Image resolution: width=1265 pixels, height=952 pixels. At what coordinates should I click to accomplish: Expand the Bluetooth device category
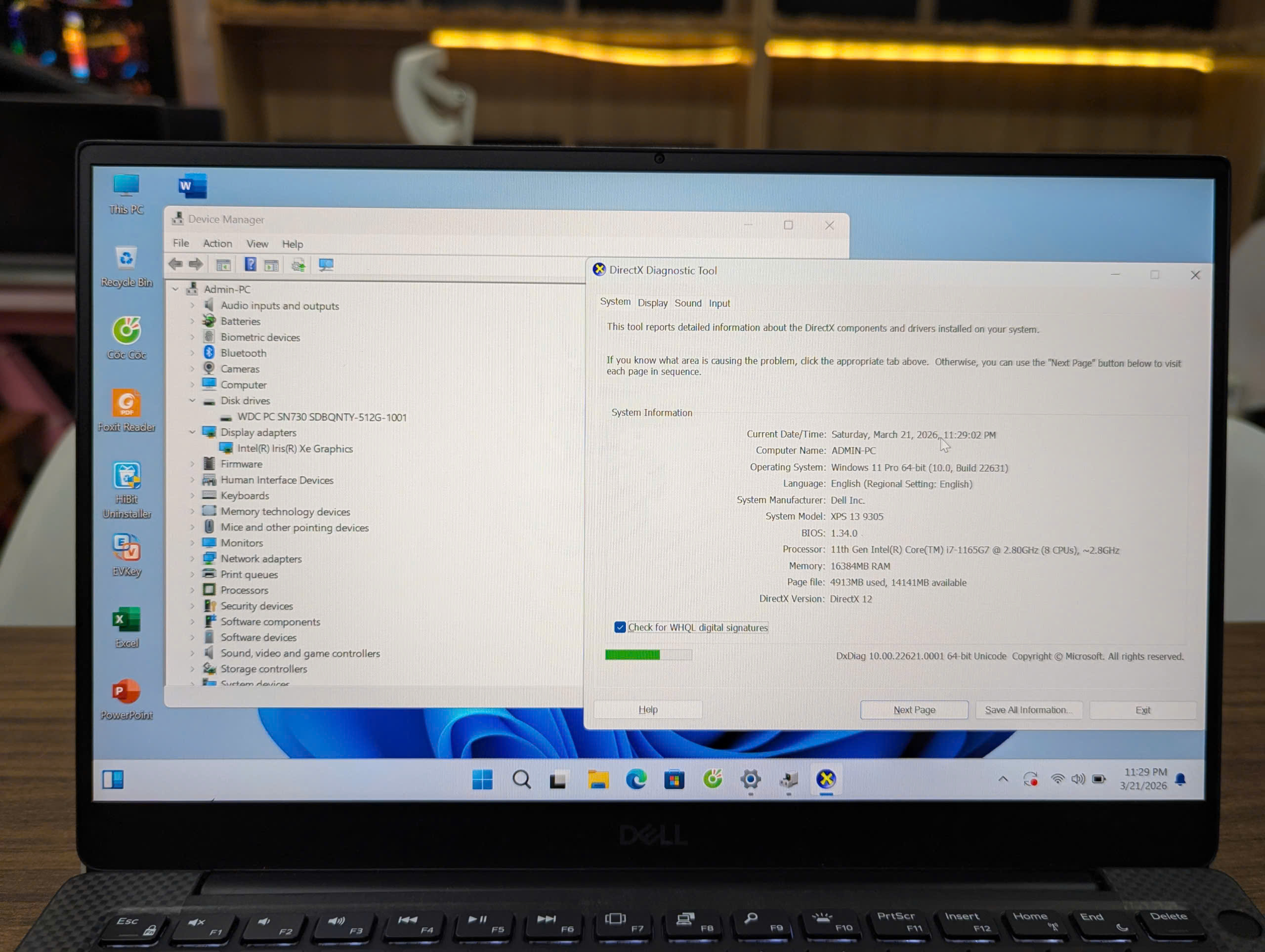tap(192, 353)
